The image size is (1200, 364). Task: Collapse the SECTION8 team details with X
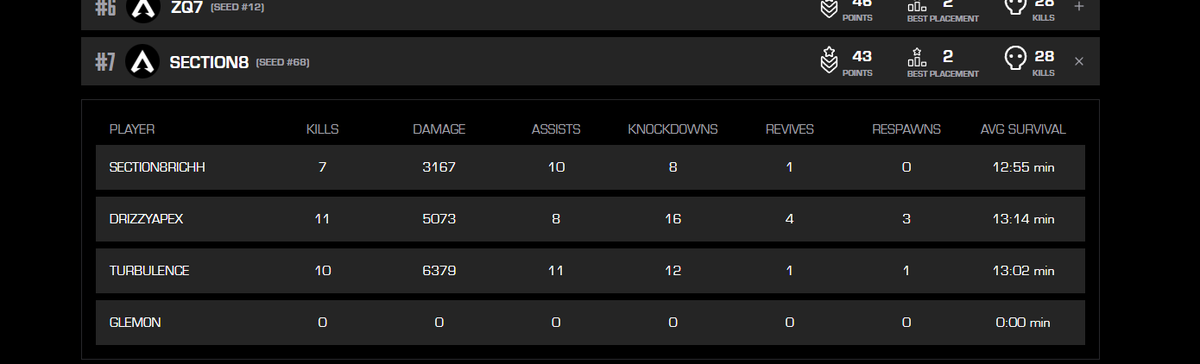click(x=1079, y=62)
